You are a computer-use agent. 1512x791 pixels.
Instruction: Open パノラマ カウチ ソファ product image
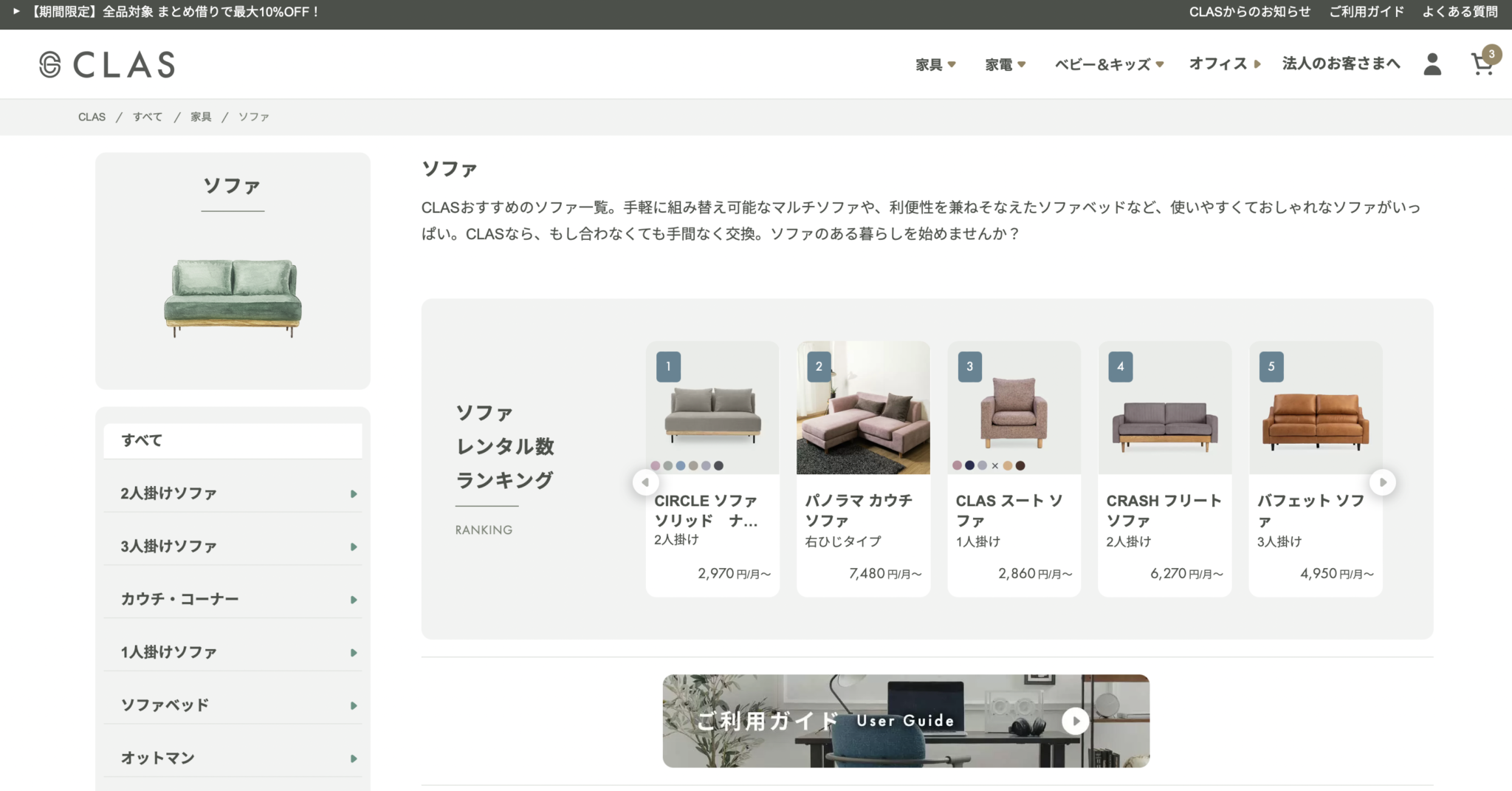pos(863,408)
